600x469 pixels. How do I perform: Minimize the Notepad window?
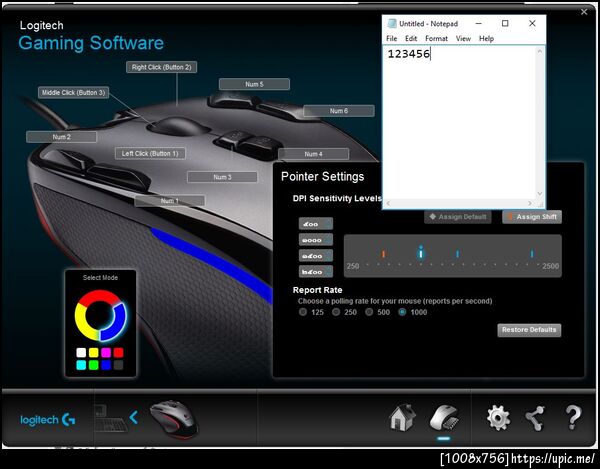point(478,23)
